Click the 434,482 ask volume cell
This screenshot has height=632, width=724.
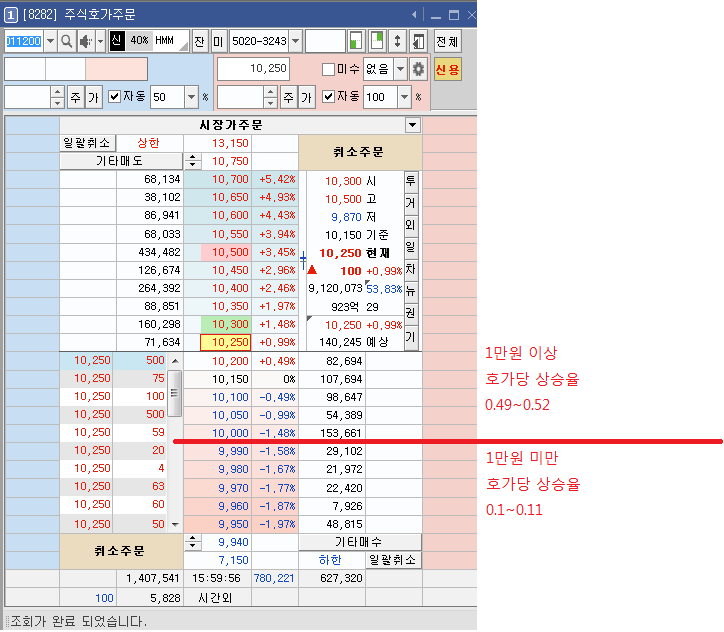150,252
